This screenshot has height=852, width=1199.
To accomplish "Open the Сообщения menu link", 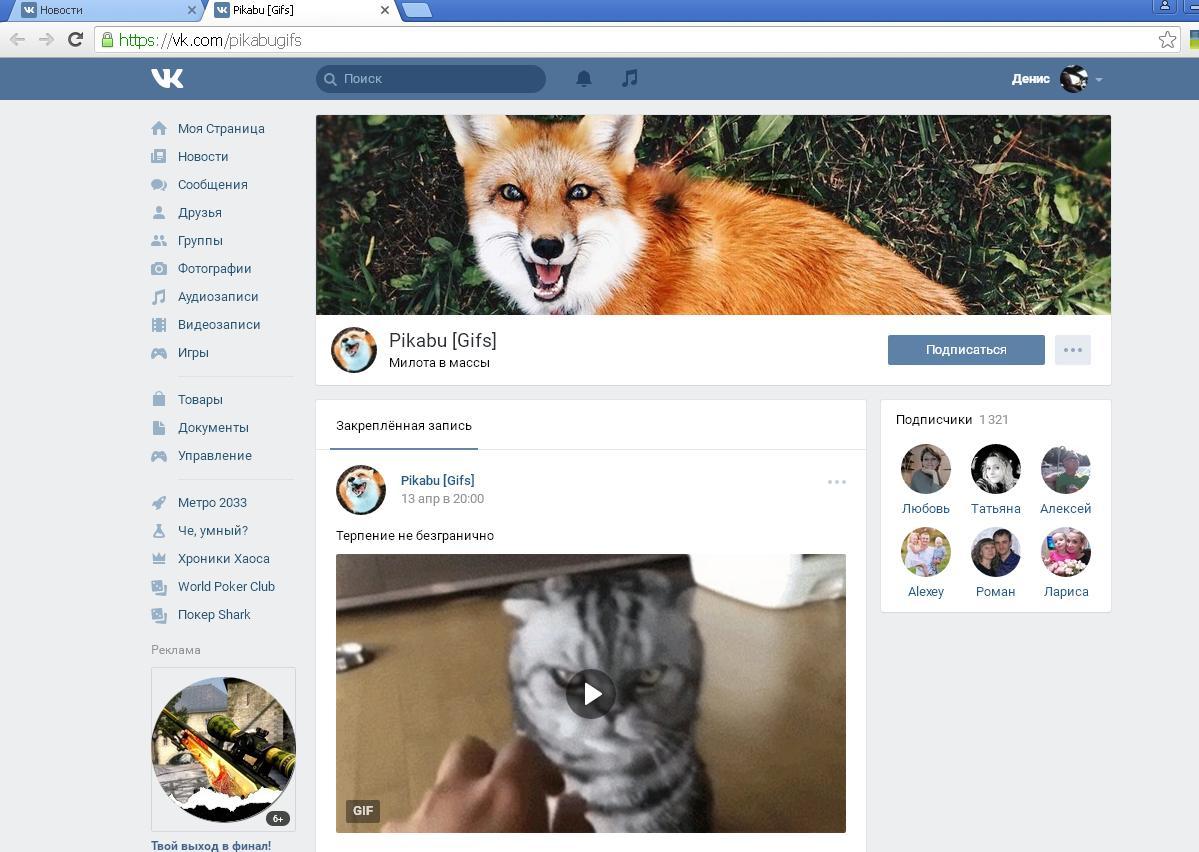I will click(213, 184).
